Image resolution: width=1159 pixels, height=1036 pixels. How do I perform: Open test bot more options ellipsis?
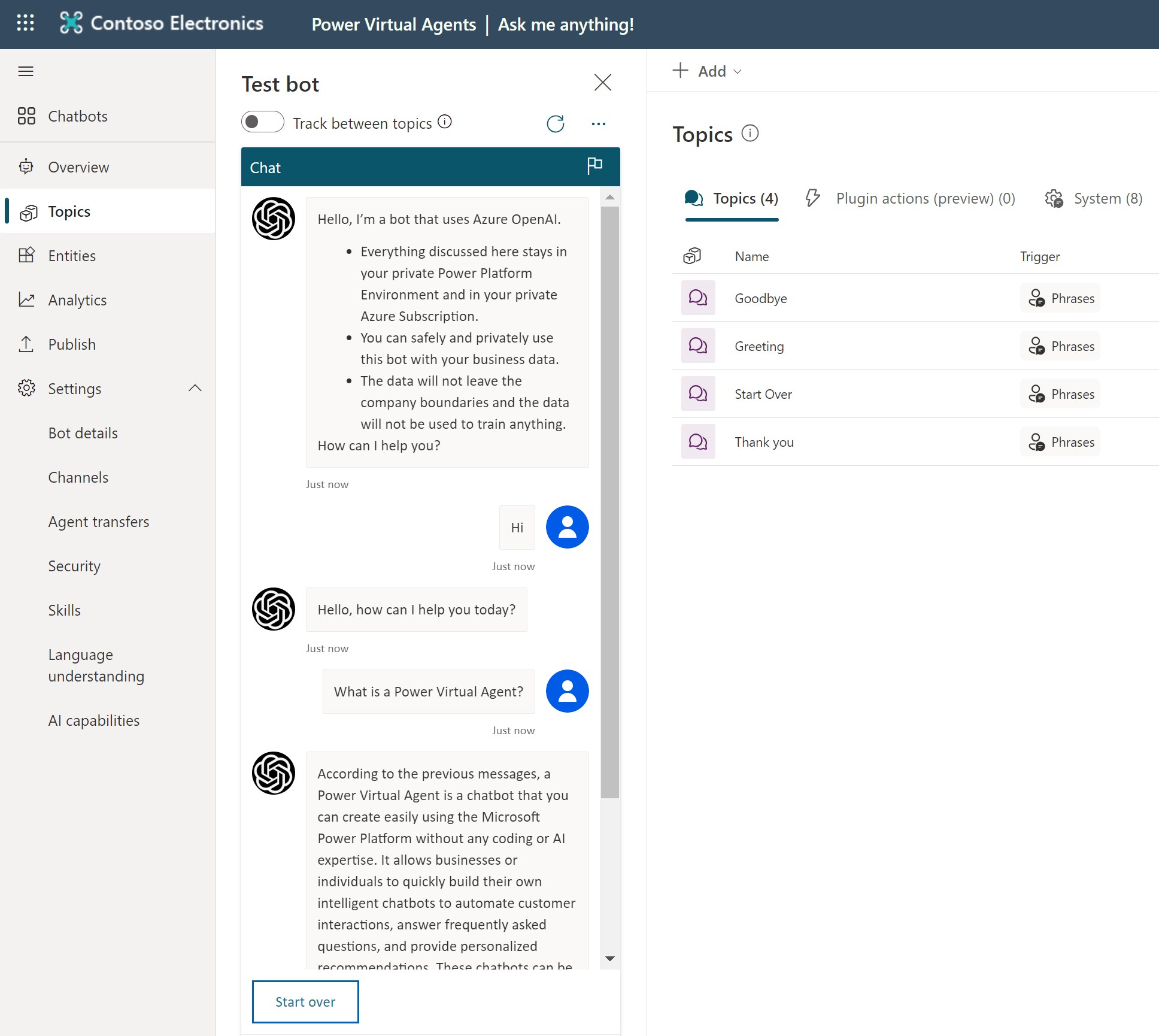599,123
